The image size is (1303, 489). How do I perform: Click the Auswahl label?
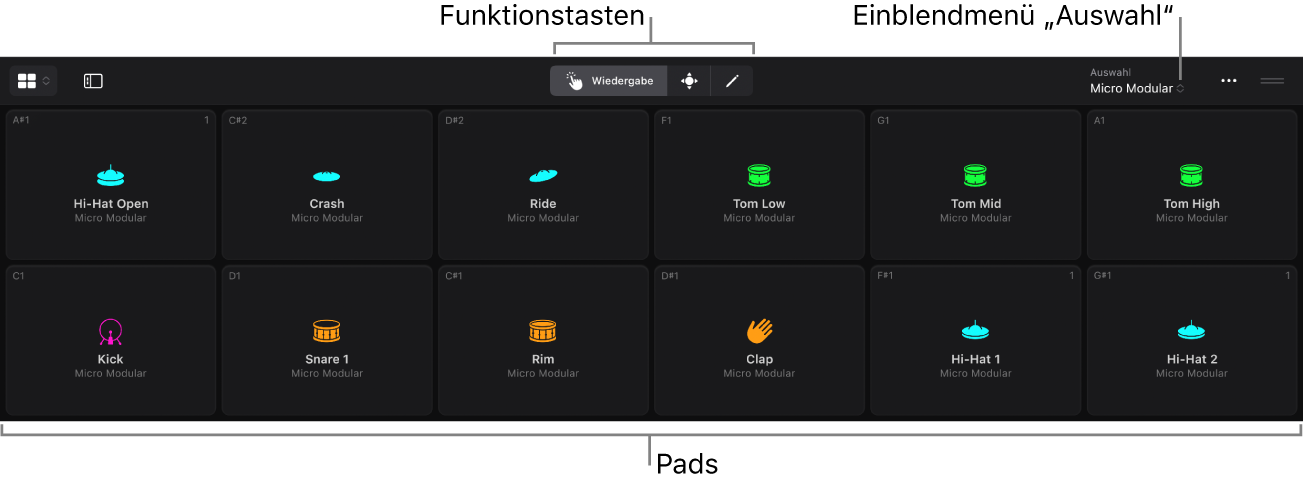pos(1110,72)
